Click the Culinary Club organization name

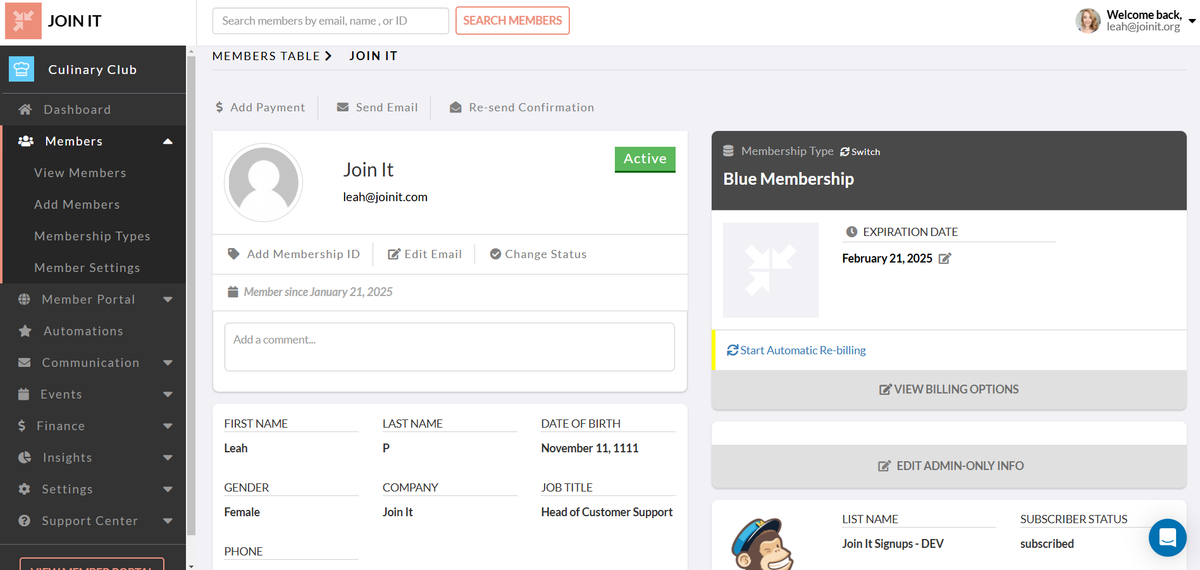[x=92, y=70]
